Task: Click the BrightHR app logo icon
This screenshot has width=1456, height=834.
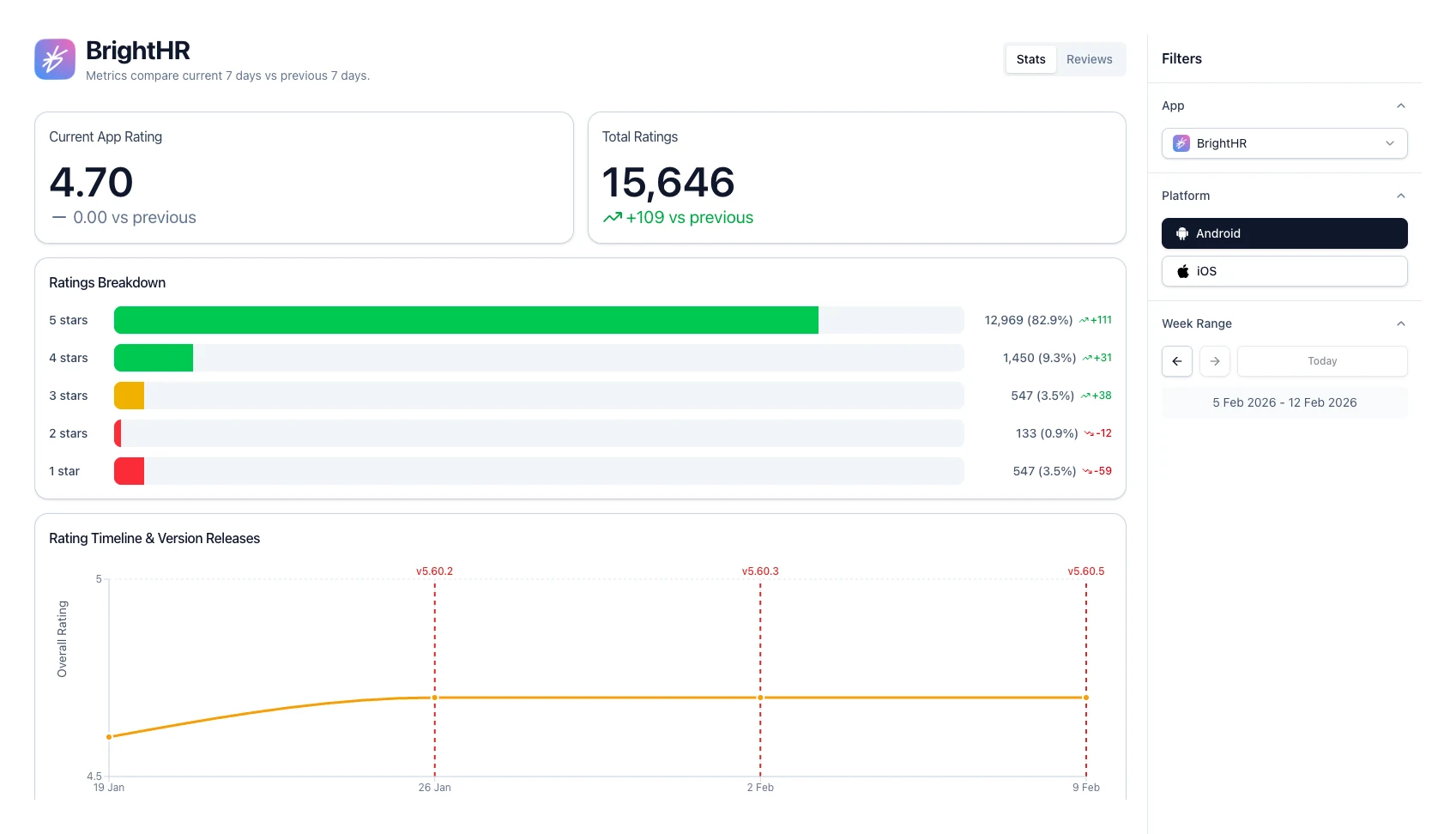Action: (x=54, y=58)
